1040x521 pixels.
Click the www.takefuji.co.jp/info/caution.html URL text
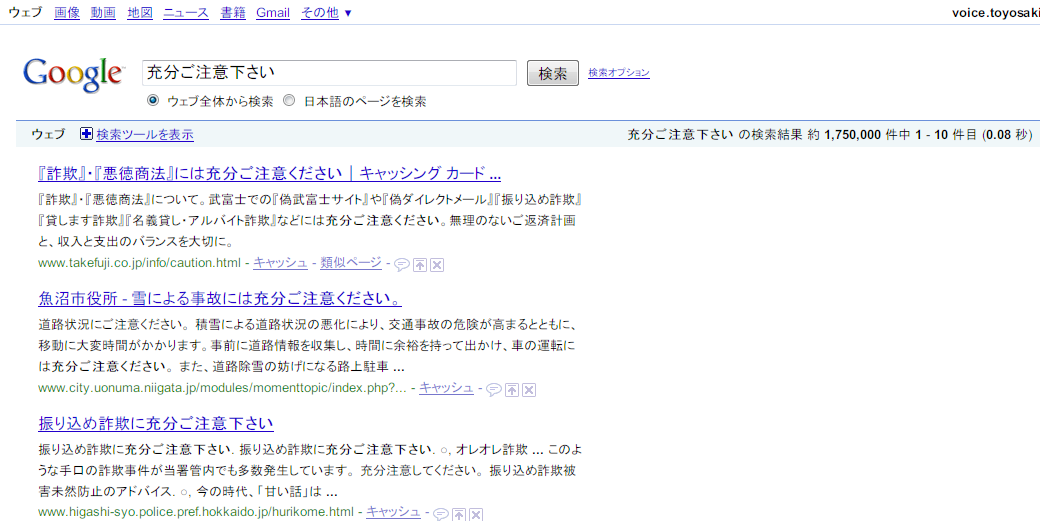(139, 262)
